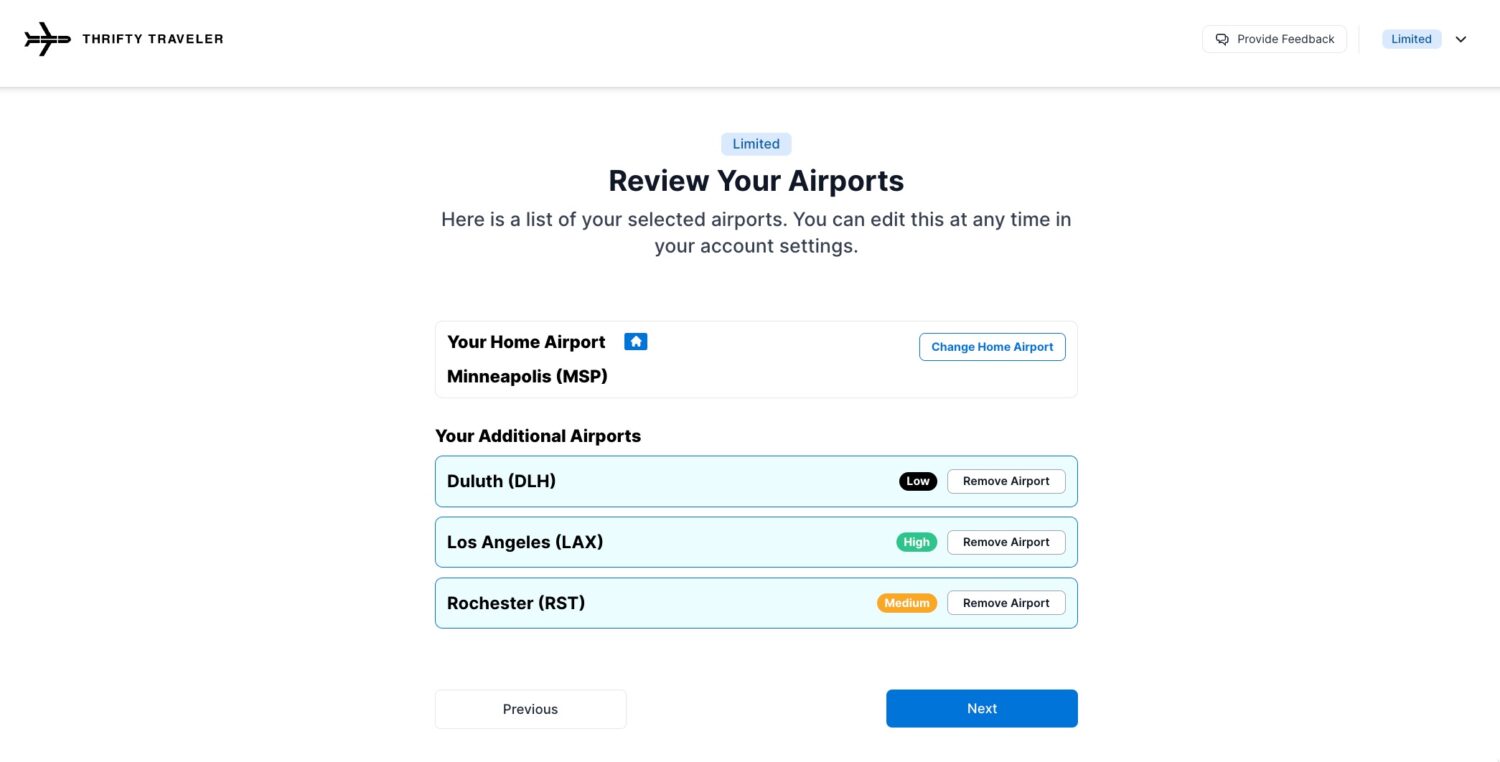The image size is (1500, 762).
Task: Click the Low priority badge for Duluth
Action: point(917,481)
